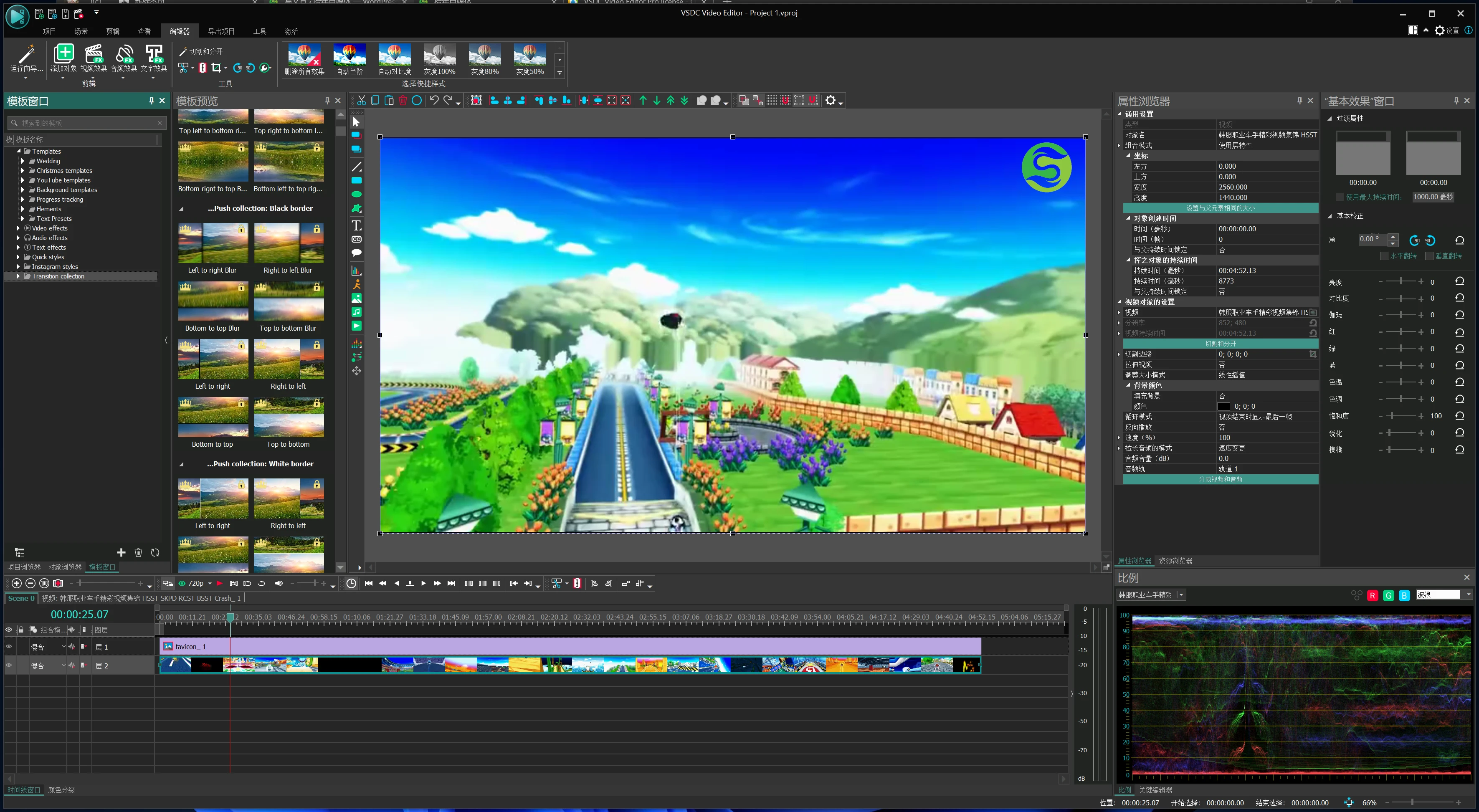Select the green ellipse shape tool
The image size is (1479, 812).
tap(357, 195)
